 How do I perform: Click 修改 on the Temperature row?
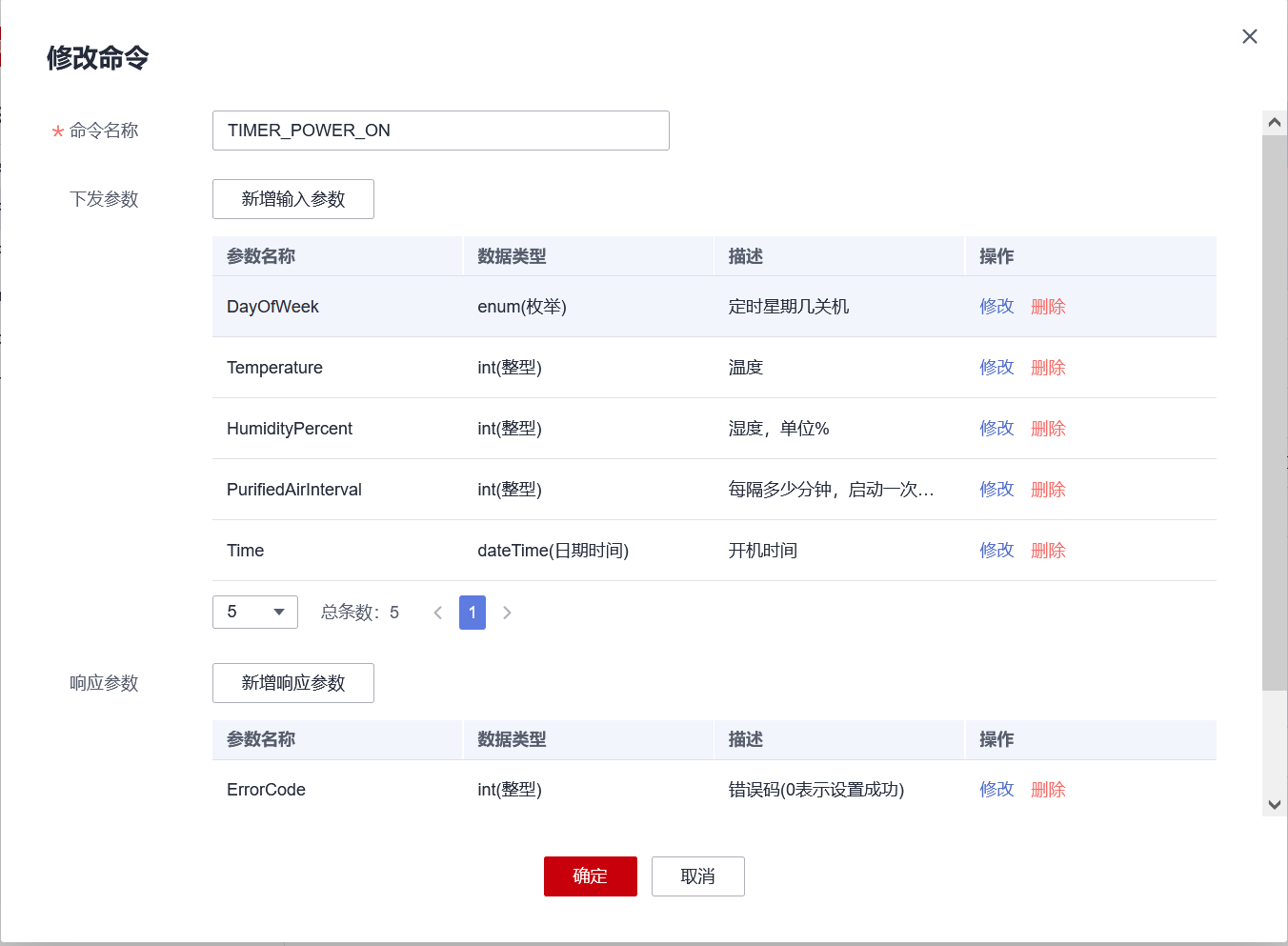(x=996, y=367)
